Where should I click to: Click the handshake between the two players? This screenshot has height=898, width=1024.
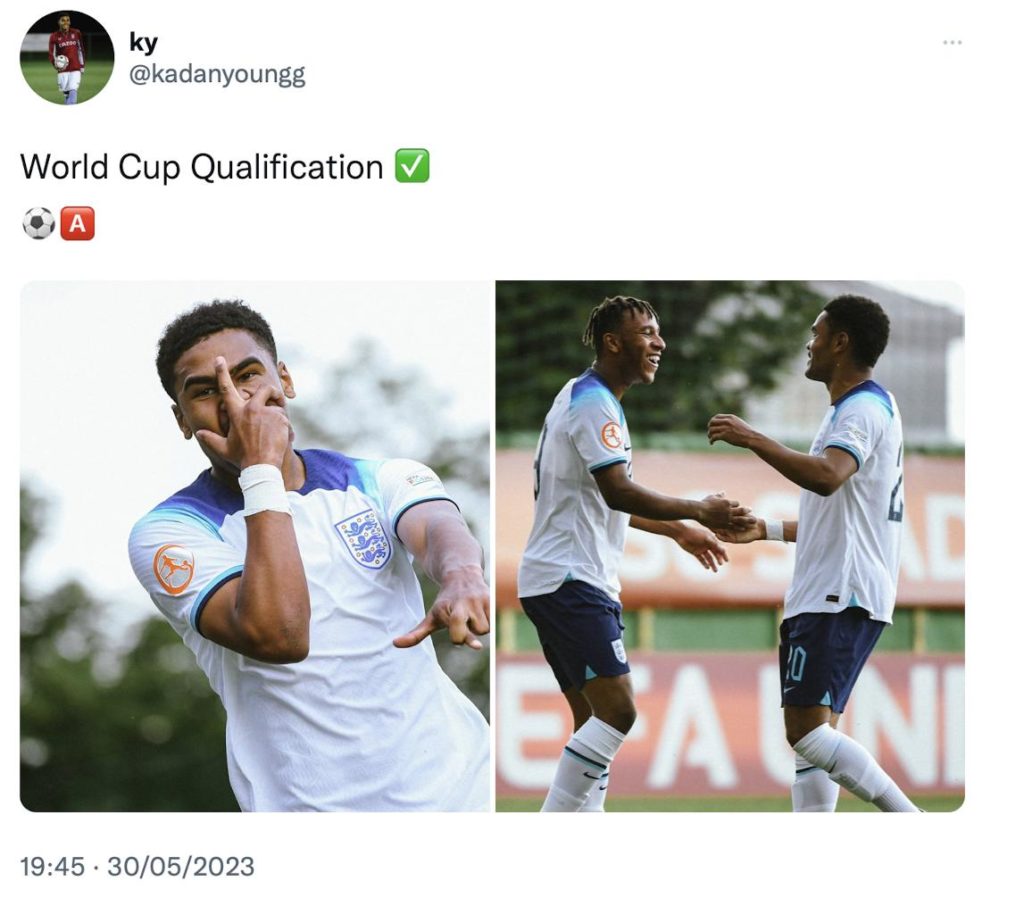[x=735, y=519]
